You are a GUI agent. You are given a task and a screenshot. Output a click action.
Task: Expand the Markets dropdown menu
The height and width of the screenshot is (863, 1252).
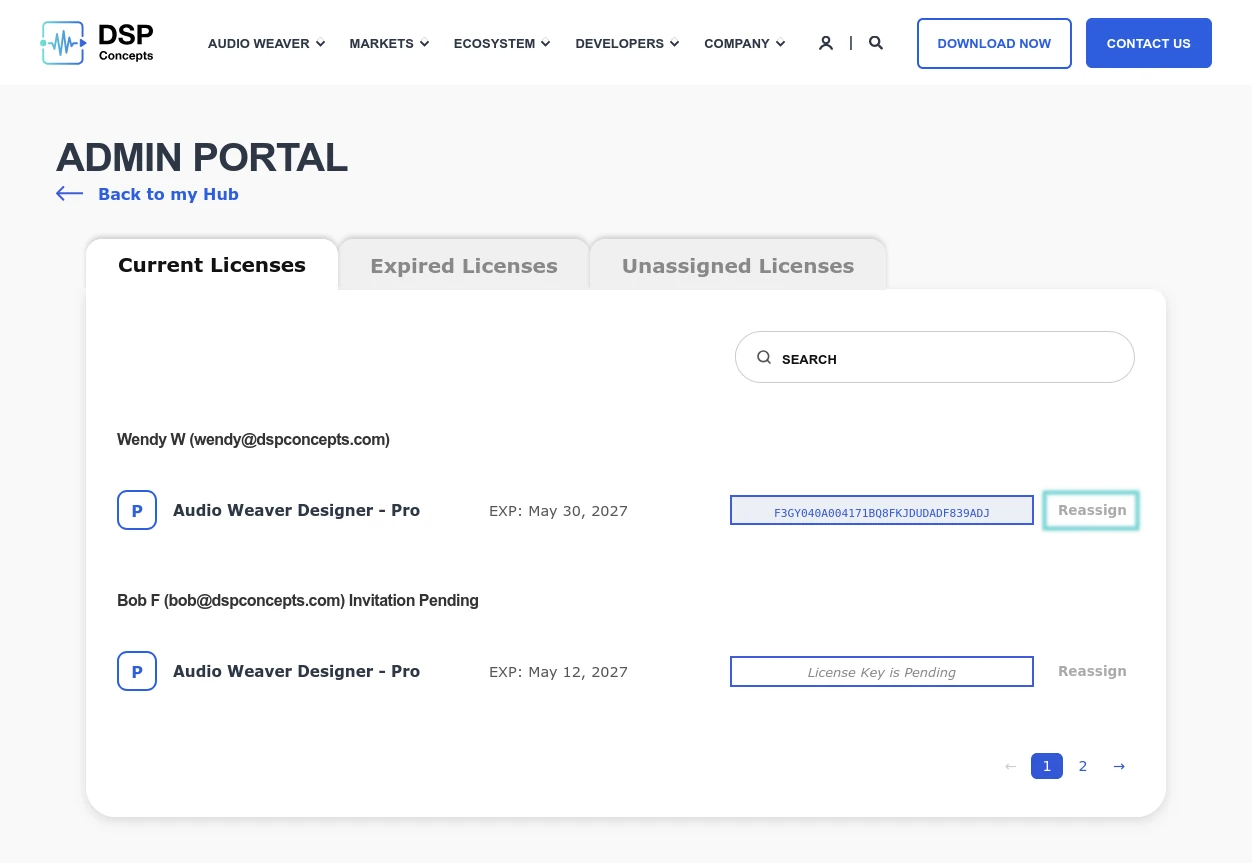pyautogui.click(x=389, y=43)
